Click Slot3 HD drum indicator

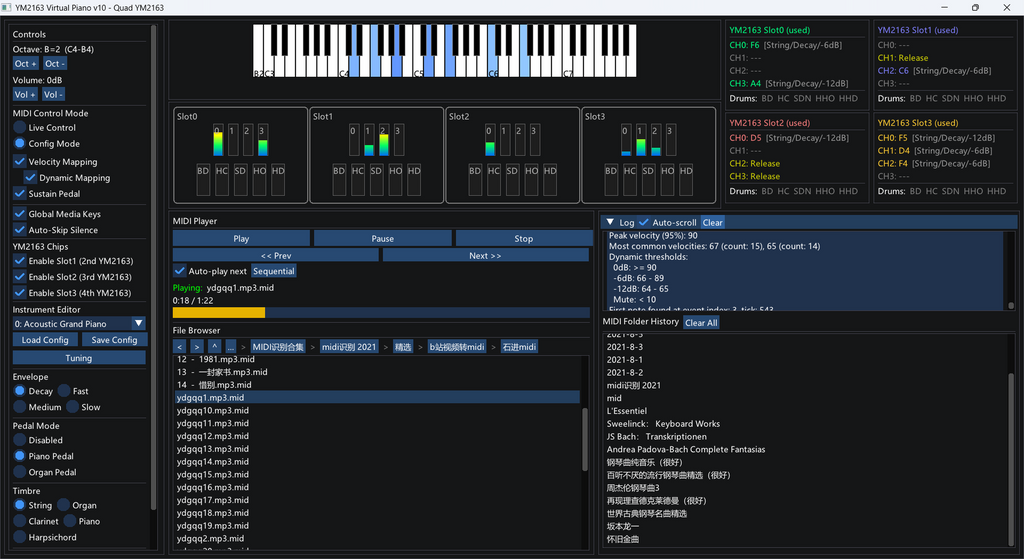(x=686, y=179)
